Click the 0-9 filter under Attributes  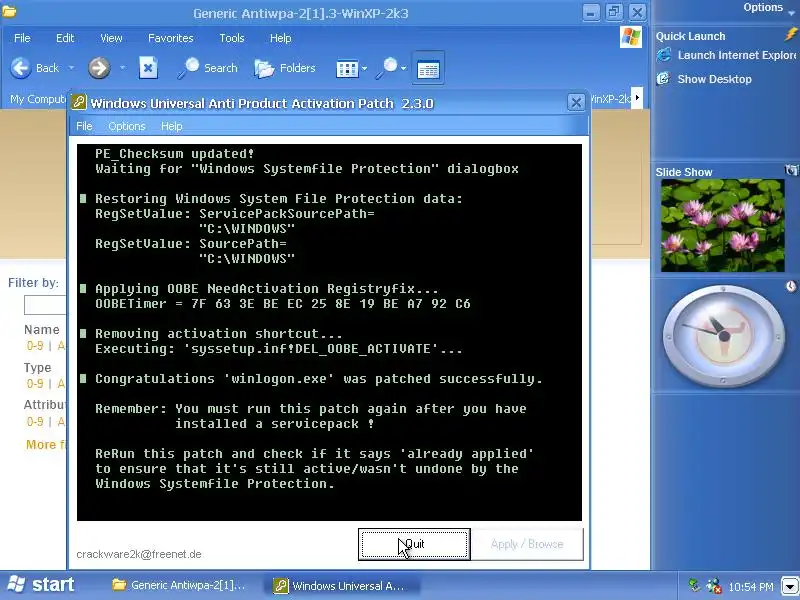click(35, 421)
